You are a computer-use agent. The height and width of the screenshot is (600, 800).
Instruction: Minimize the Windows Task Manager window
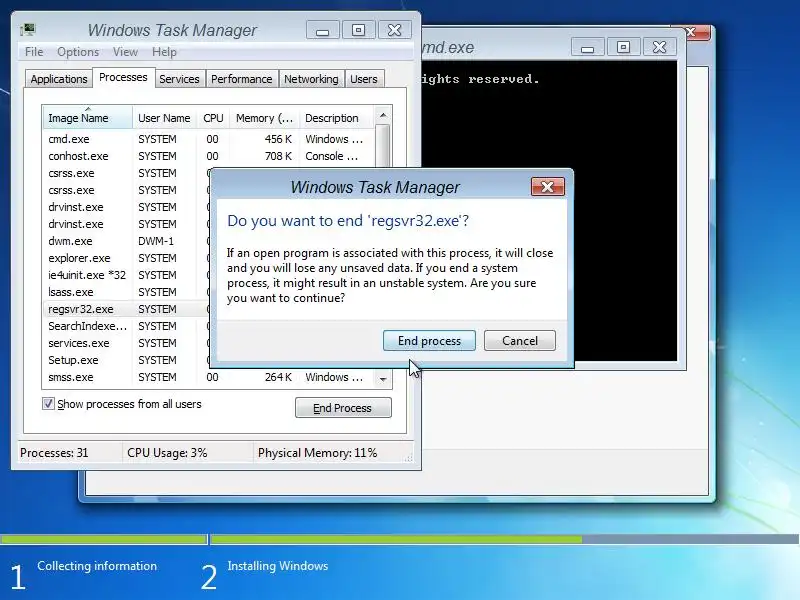click(x=322, y=30)
